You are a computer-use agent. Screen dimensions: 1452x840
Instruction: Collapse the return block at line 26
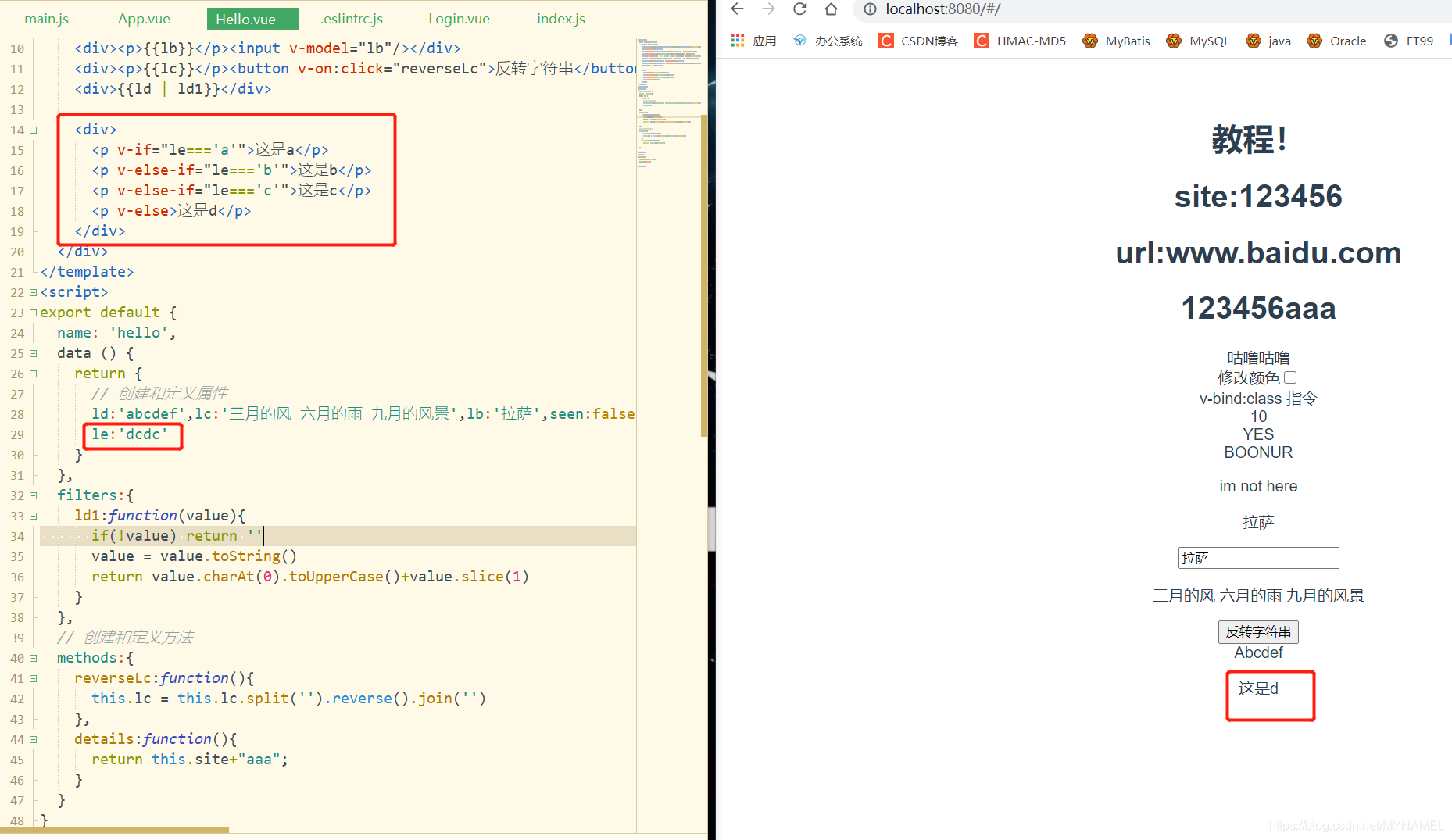coord(34,374)
